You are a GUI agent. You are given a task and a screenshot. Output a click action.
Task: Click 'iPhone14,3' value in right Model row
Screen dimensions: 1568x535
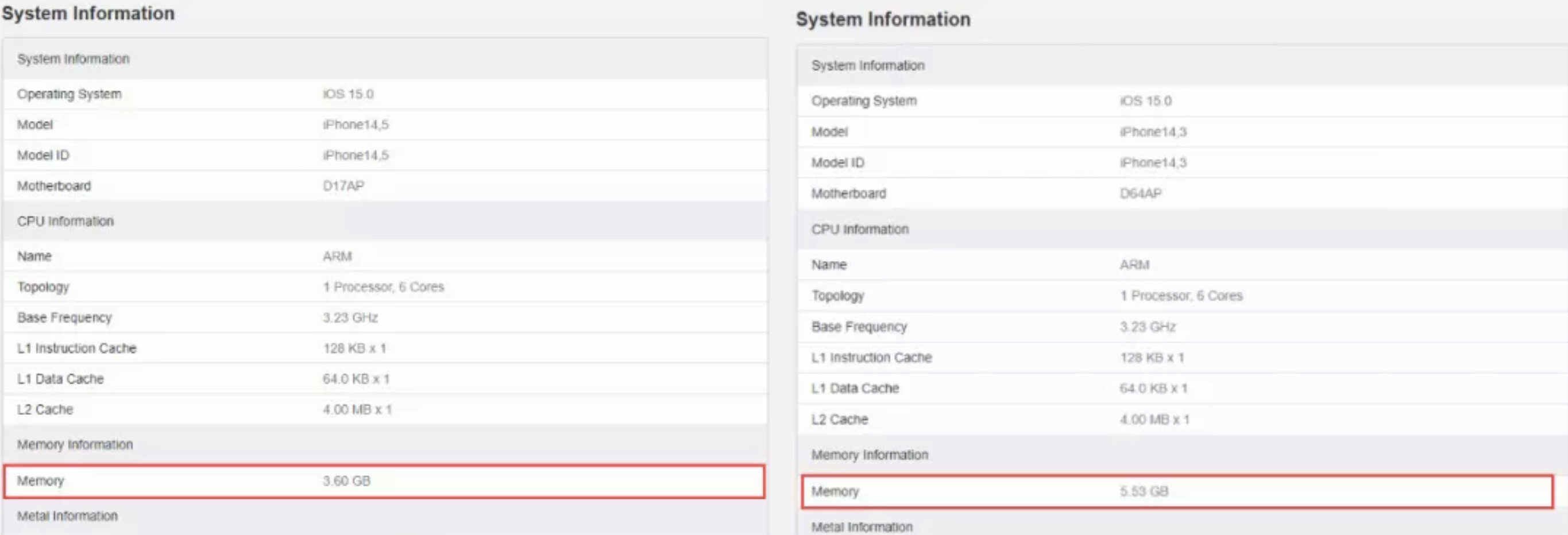[1153, 131]
